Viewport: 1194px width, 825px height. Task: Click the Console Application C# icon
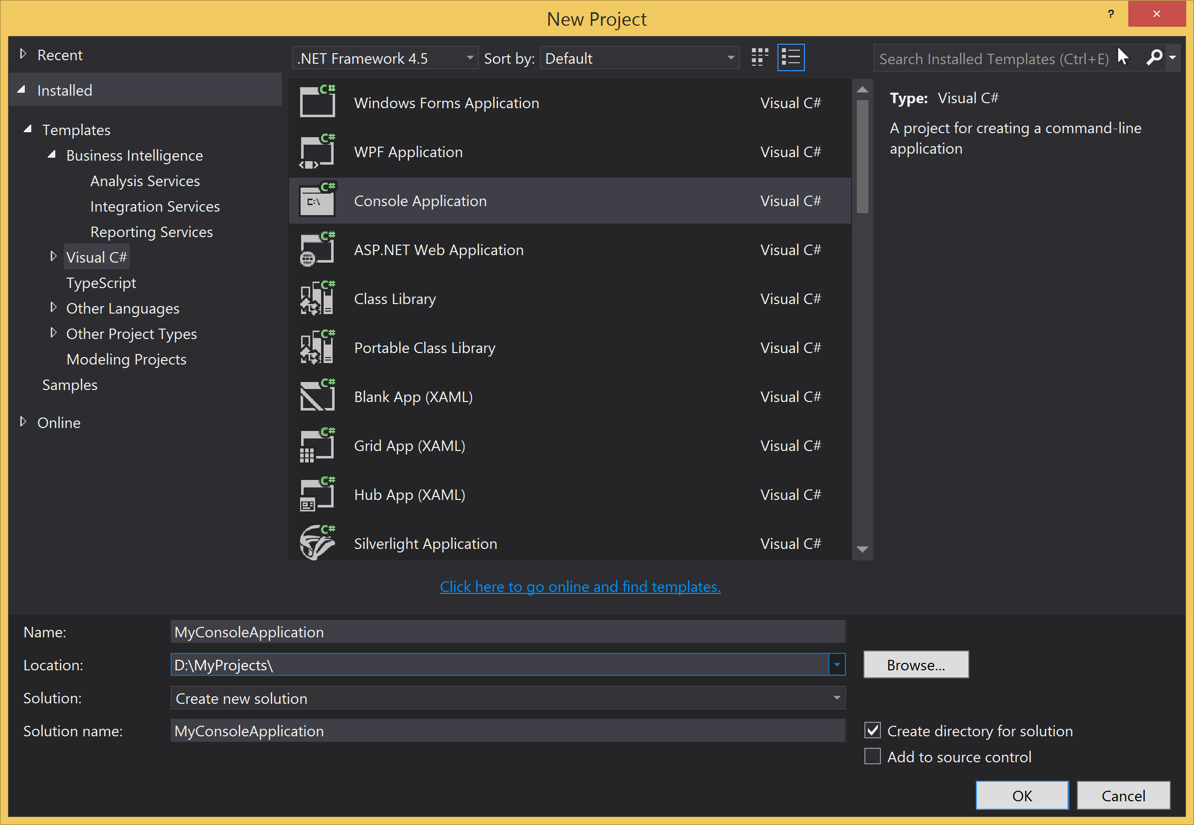(x=317, y=200)
